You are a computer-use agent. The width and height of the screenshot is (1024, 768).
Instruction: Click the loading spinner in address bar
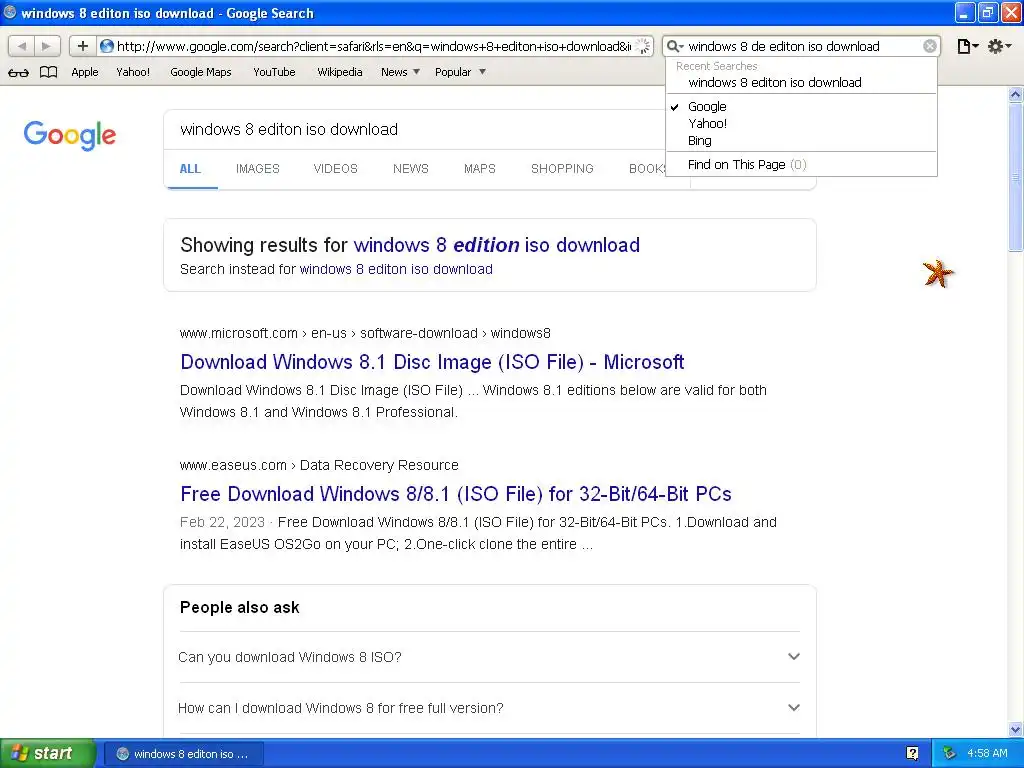pyautogui.click(x=643, y=46)
